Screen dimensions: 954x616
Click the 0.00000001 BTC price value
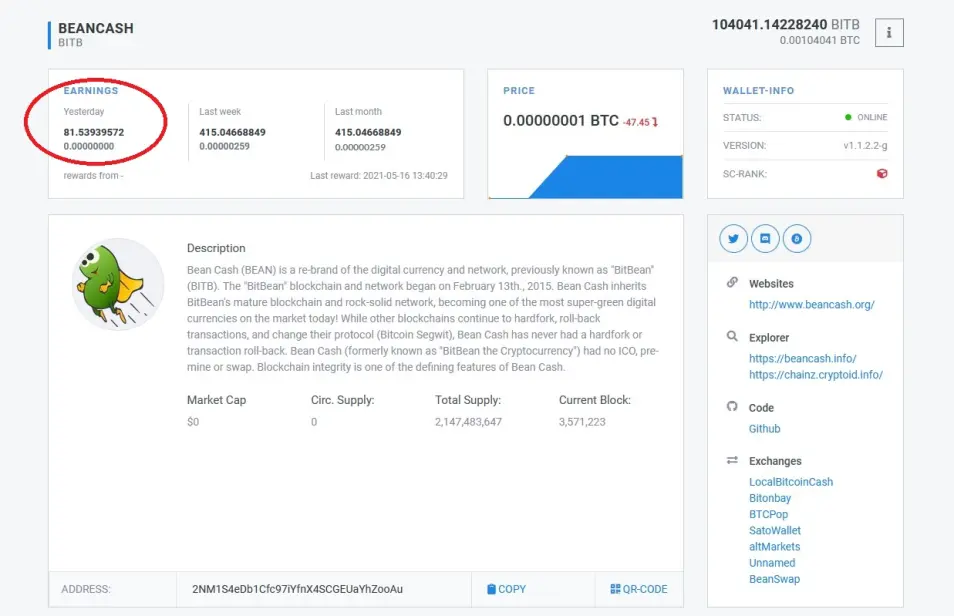560,121
